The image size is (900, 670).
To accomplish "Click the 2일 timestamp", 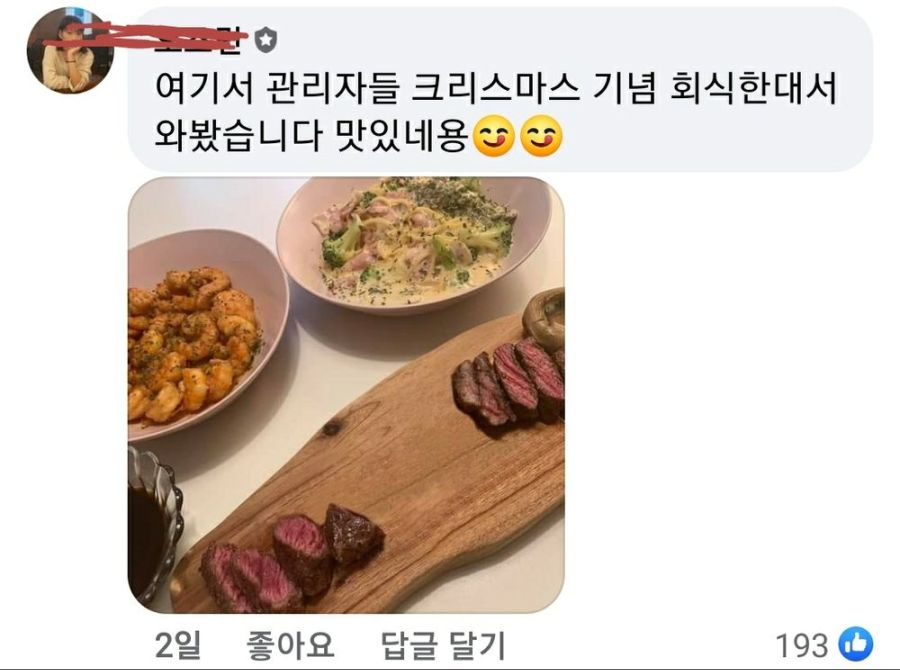I will (178, 645).
